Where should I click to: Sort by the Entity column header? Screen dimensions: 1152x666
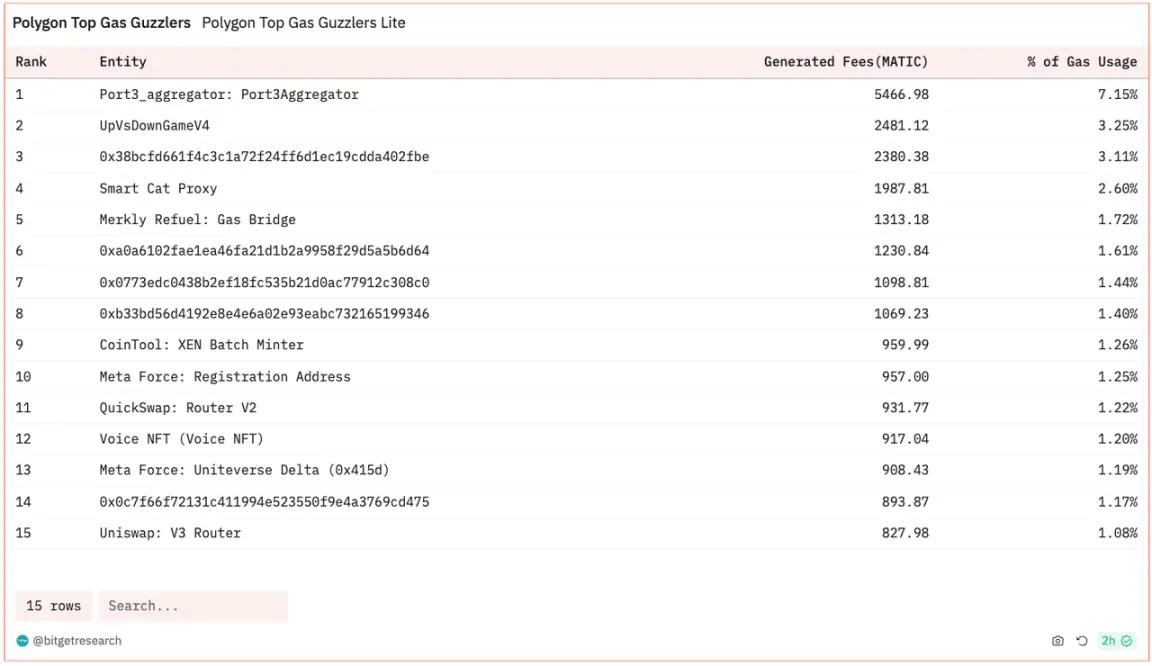123,62
